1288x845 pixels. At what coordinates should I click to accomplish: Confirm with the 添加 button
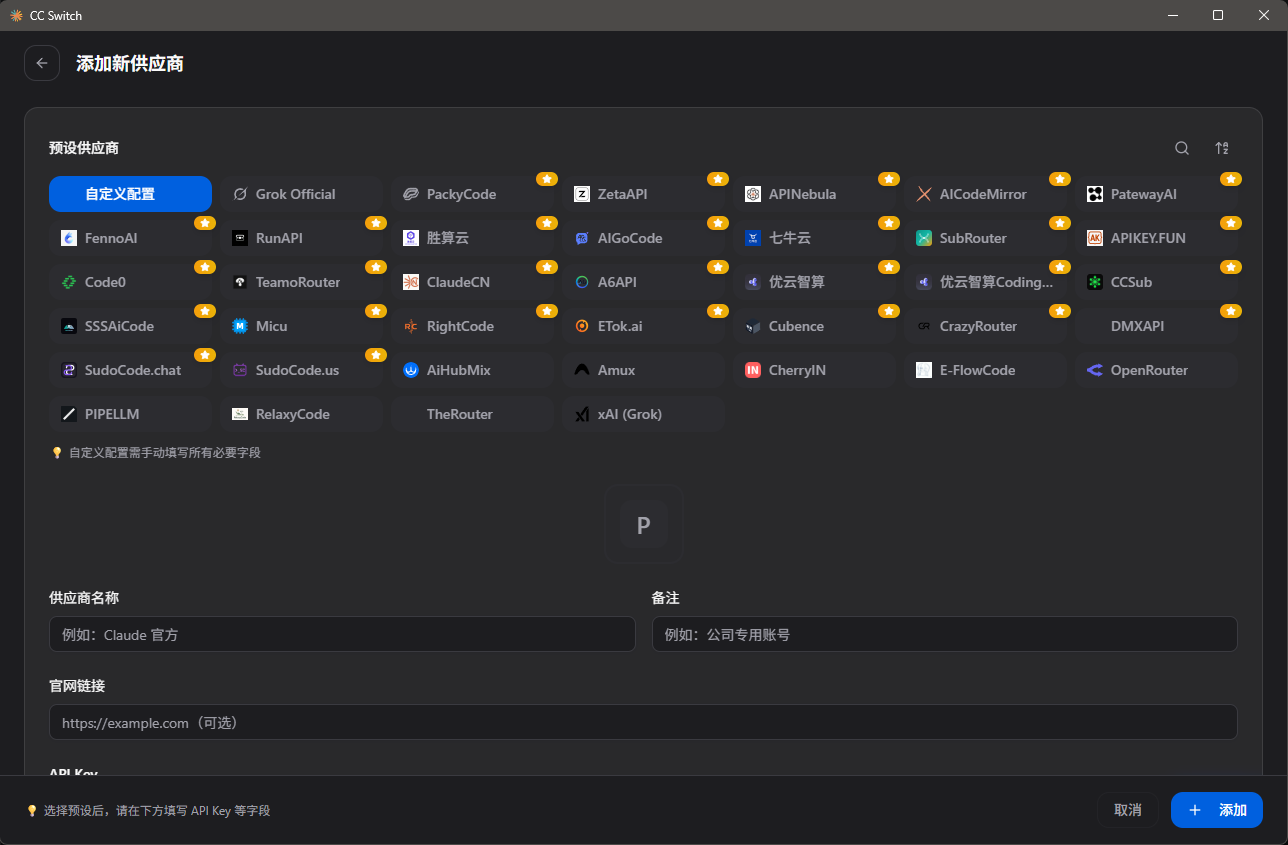point(1217,810)
